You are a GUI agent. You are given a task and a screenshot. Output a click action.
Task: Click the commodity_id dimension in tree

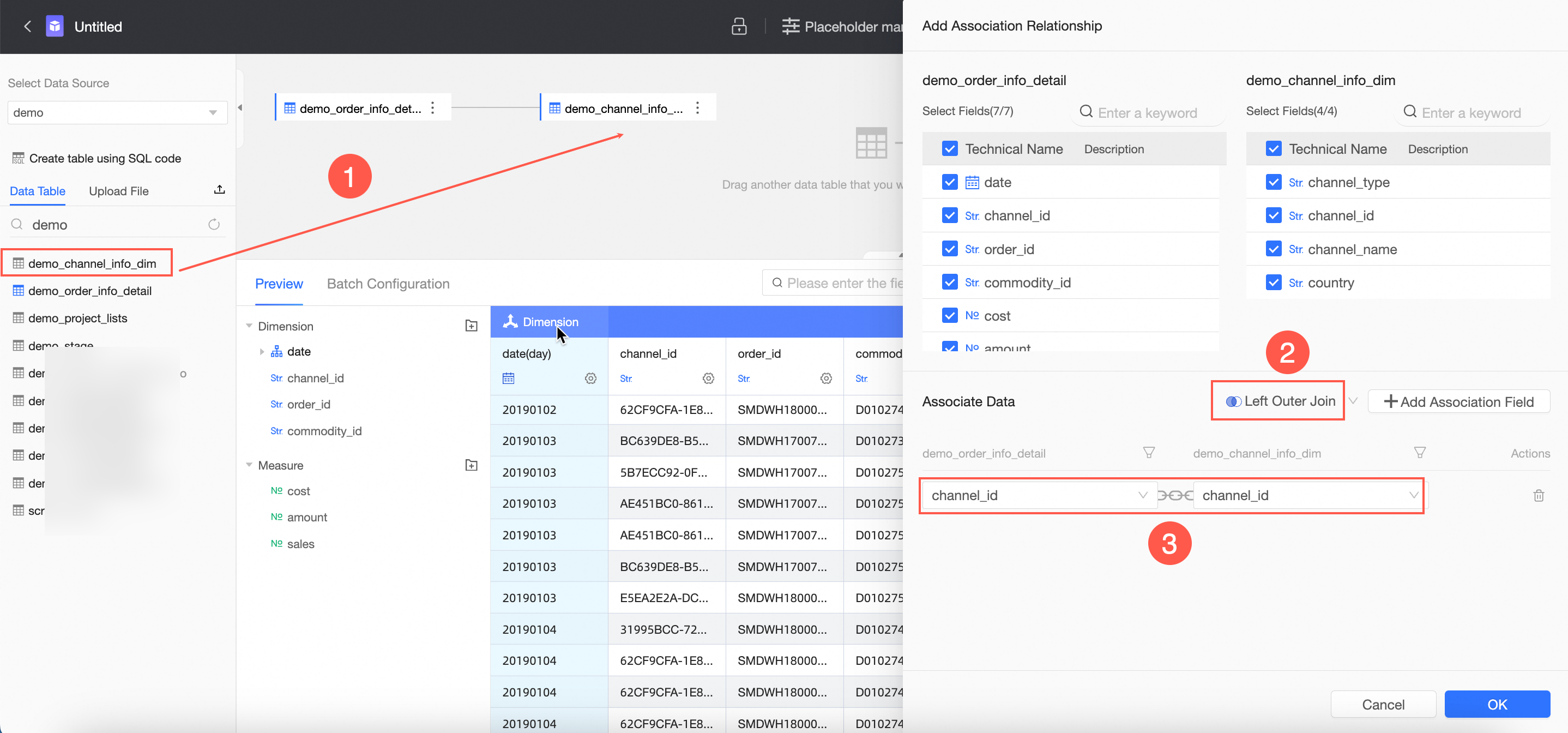324,431
